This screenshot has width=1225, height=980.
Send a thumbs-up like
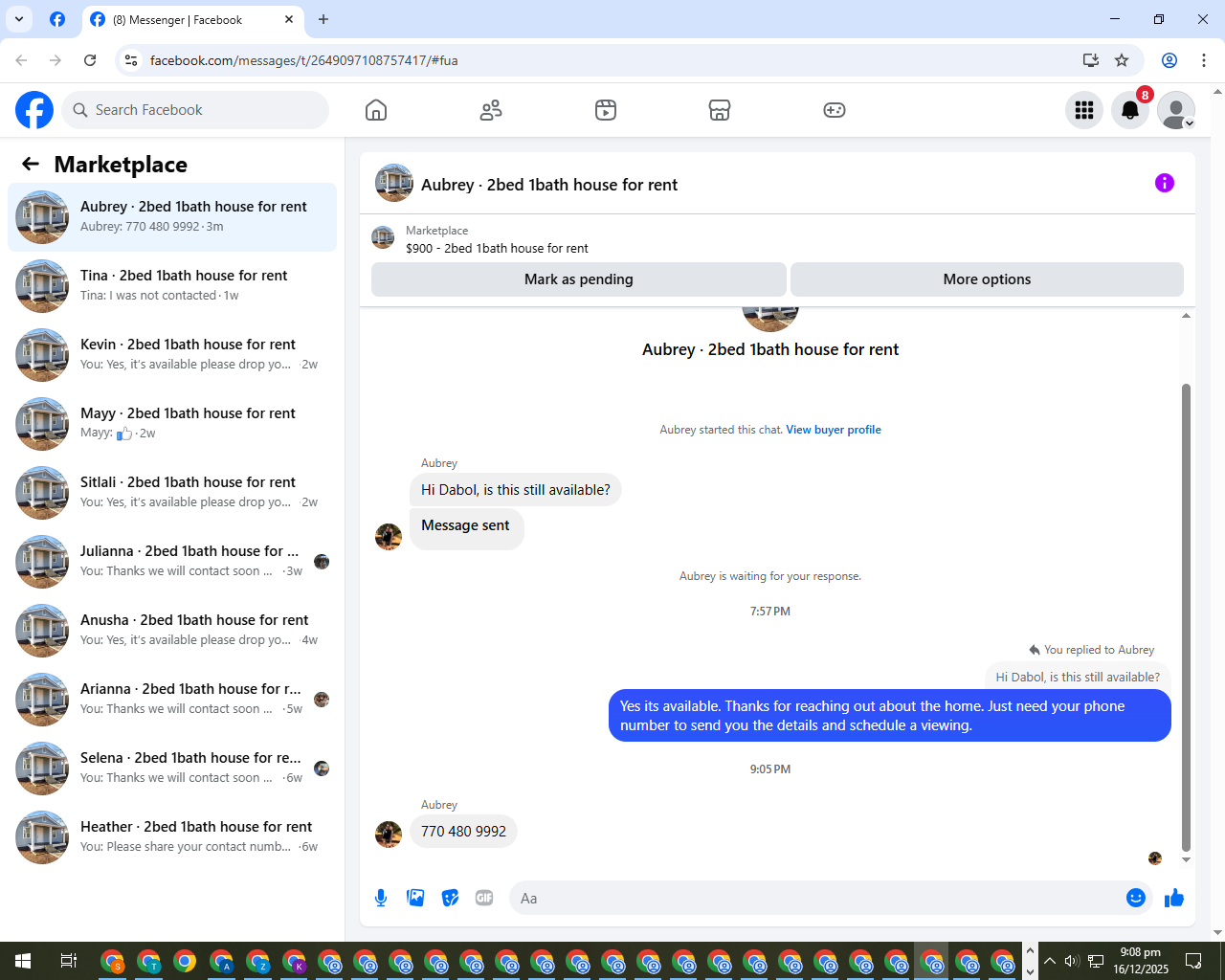[1174, 898]
